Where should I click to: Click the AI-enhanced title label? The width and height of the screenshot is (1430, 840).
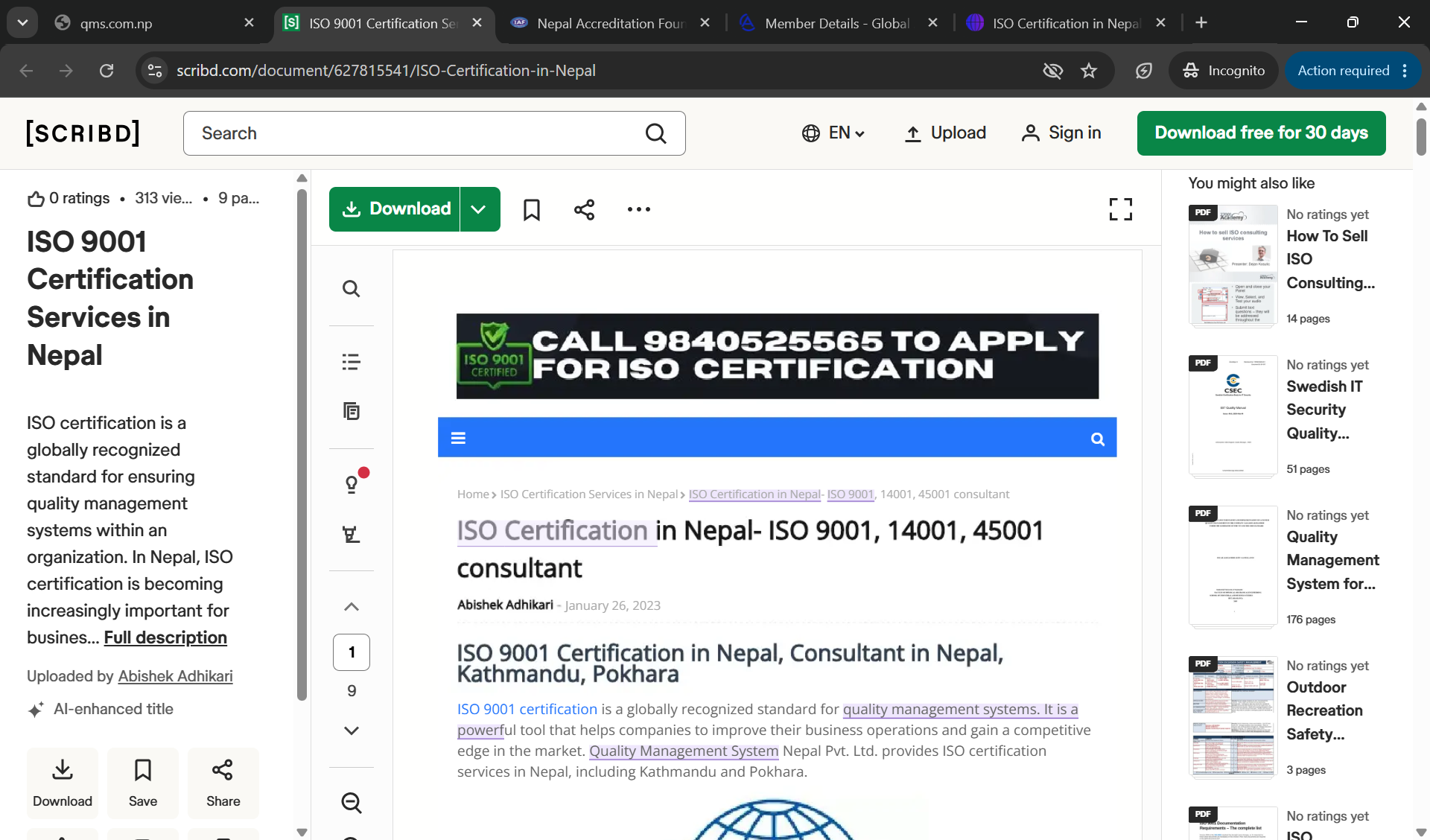pyautogui.click(x=113, y=710)
